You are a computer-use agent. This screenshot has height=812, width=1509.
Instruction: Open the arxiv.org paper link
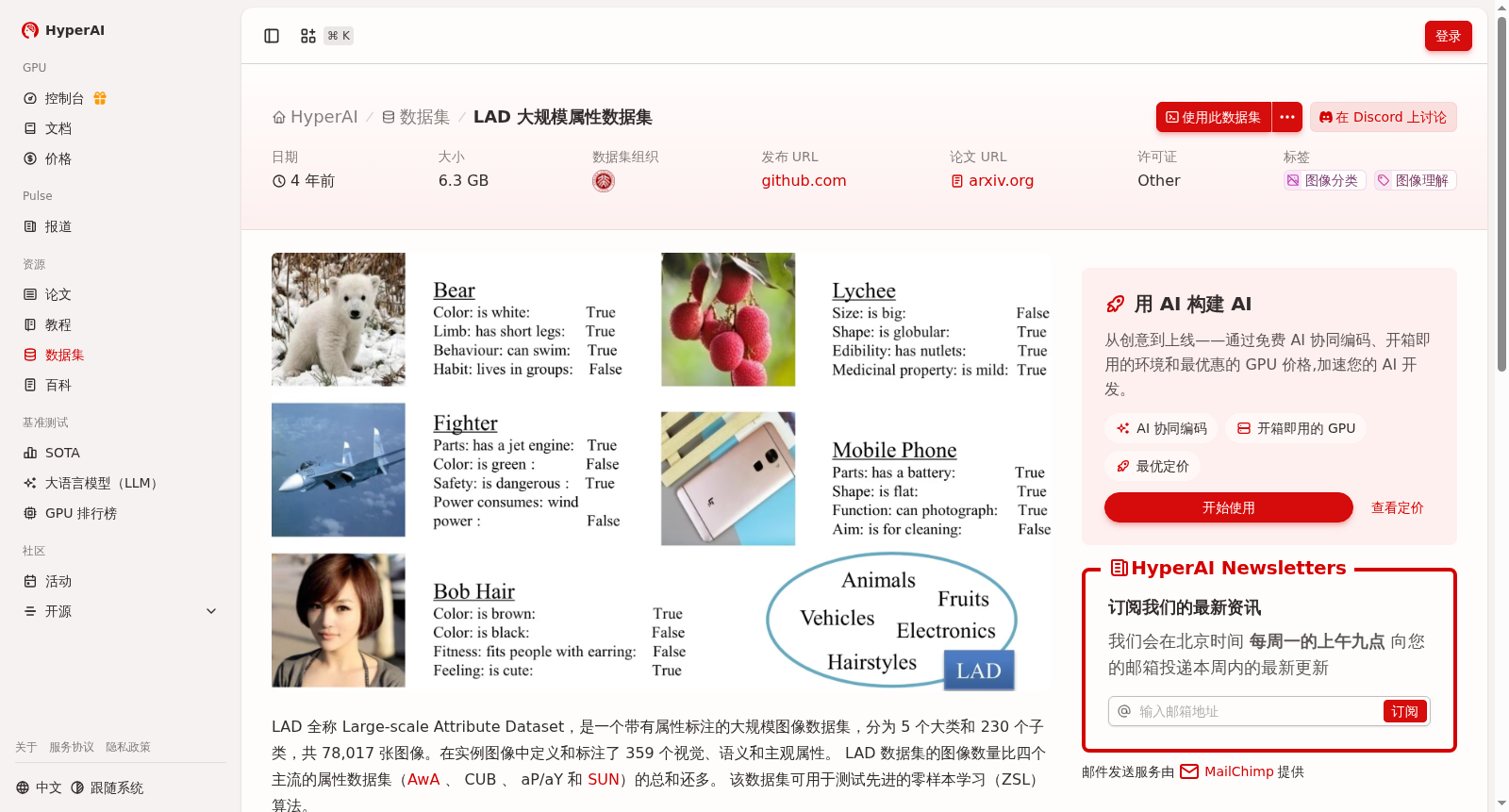pyautogui.click(x=992, y=180)
